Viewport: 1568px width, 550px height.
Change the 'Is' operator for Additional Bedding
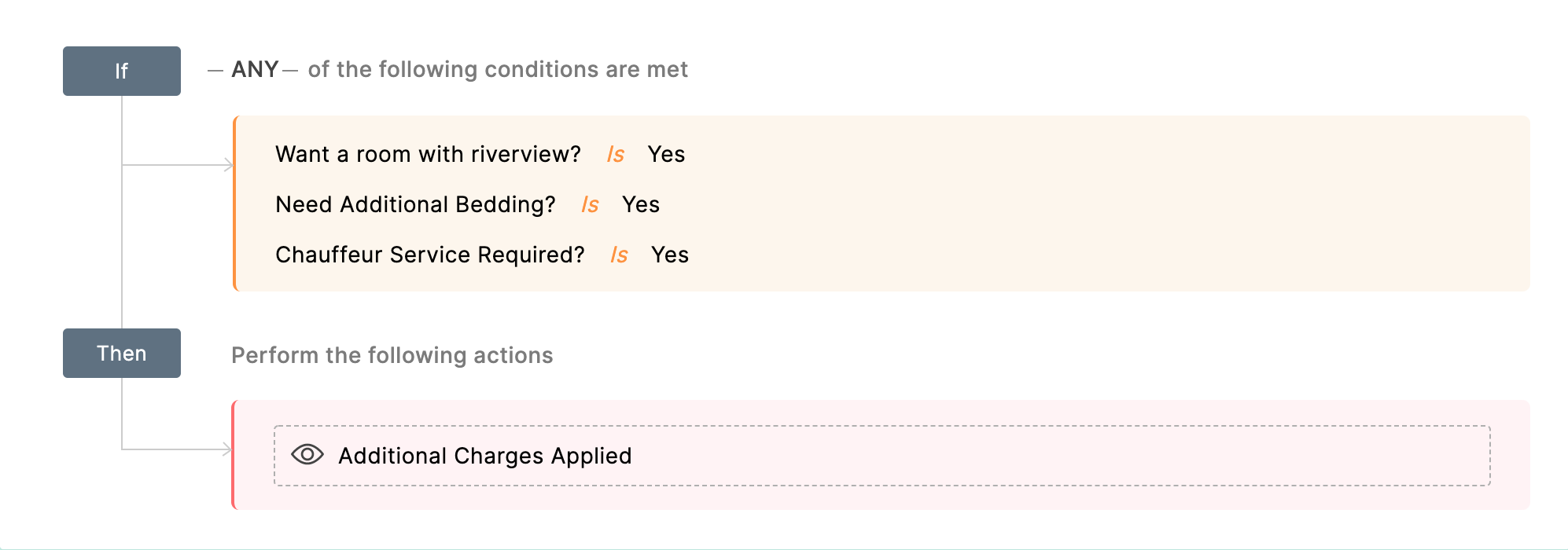point(590,205)
